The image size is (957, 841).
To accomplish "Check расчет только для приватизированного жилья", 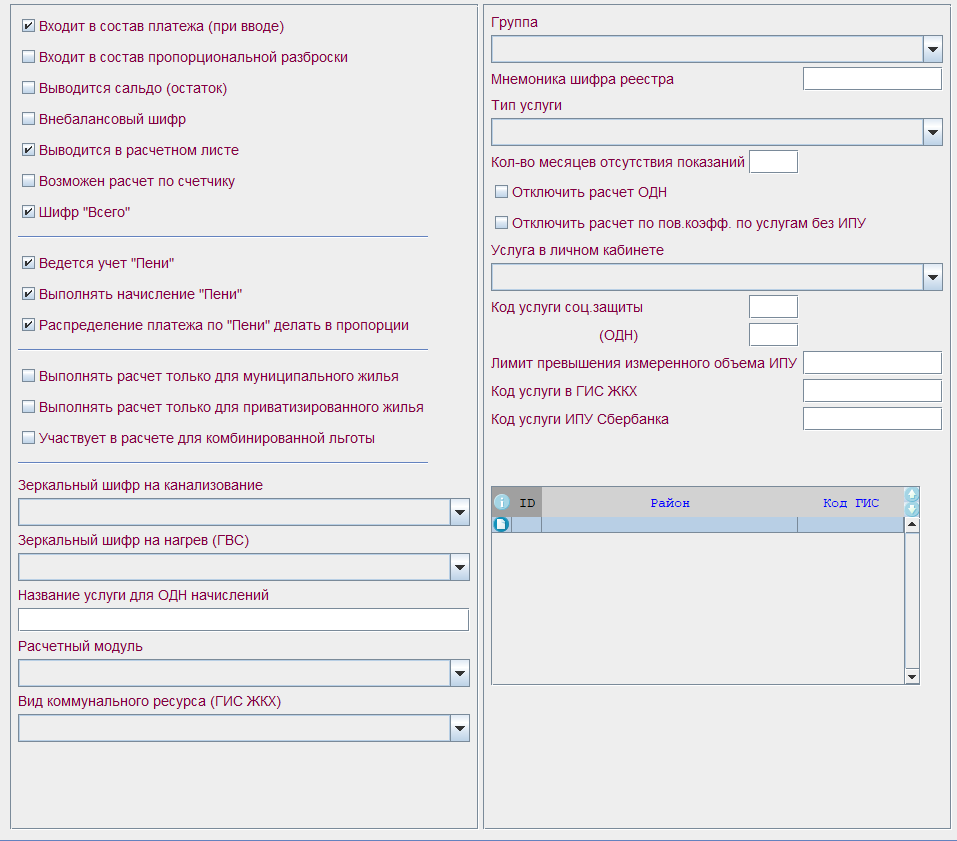I will click(28, 407).
